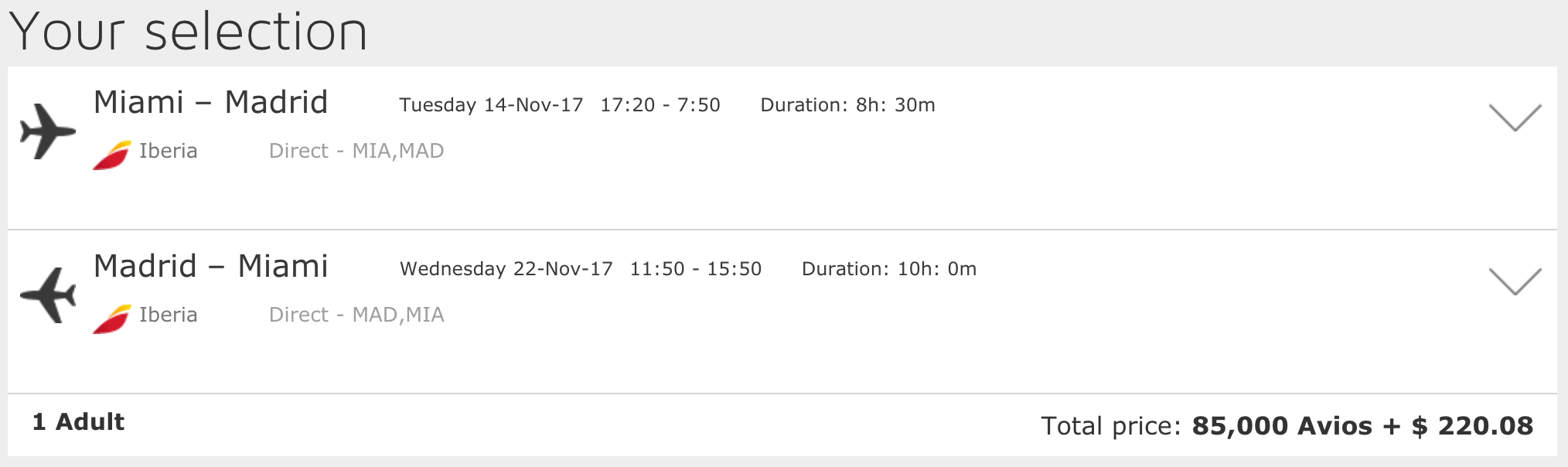Screen dimensions: 1568x467
Task: Click the total price 85,000 Avios amount
Action: 1283,426
